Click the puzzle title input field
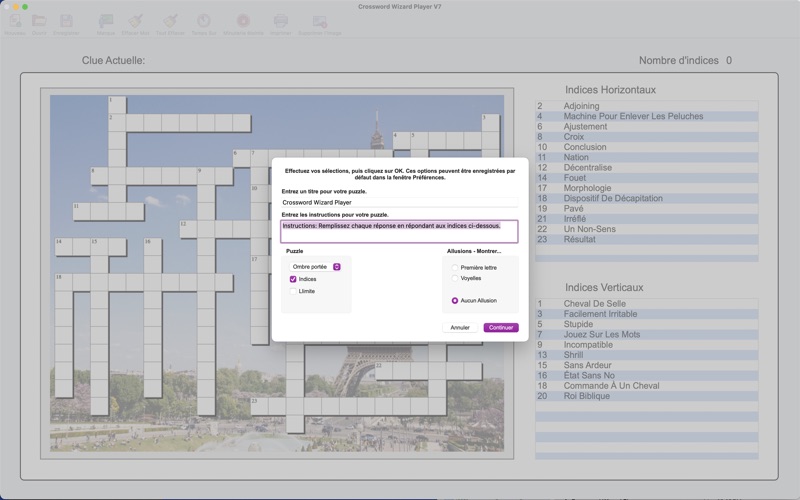The height and width of the screenshot is (500, 800). (x=399, y=203)
